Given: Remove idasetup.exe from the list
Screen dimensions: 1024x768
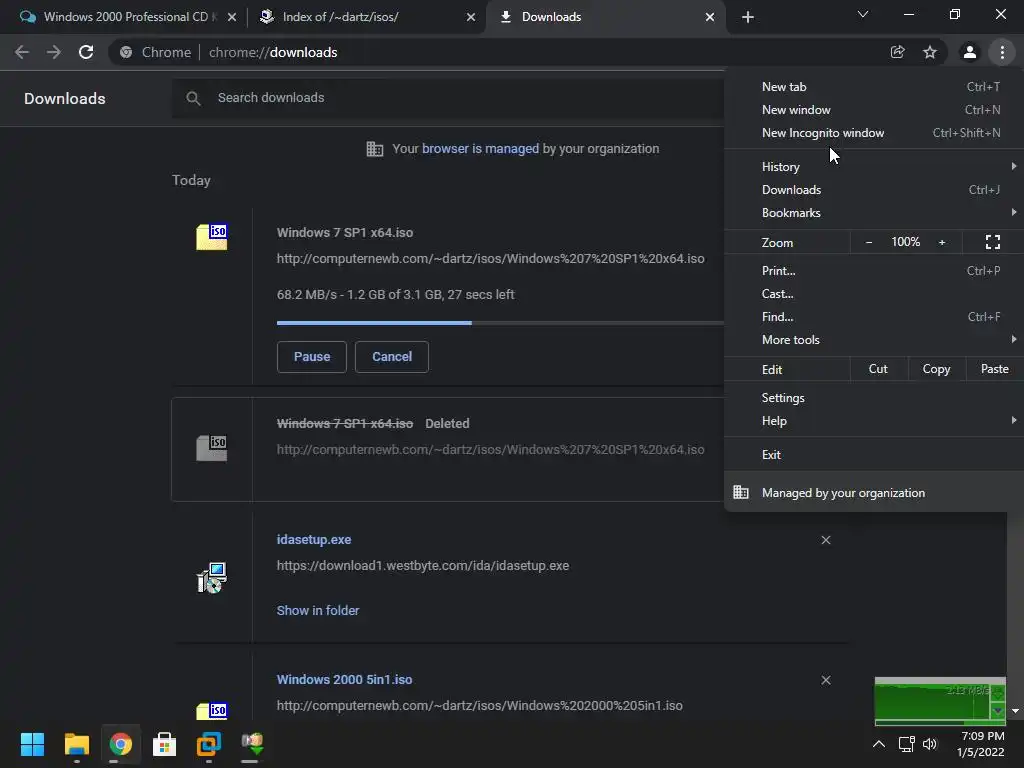Looking at the screenshot, I should [826, 540].
